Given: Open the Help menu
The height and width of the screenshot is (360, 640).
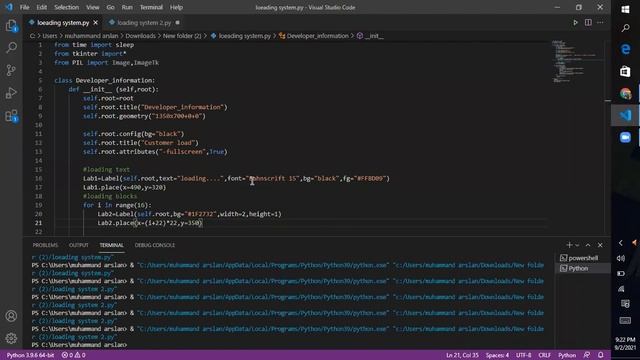Looking at the screenshot, I should coord(176,7).
